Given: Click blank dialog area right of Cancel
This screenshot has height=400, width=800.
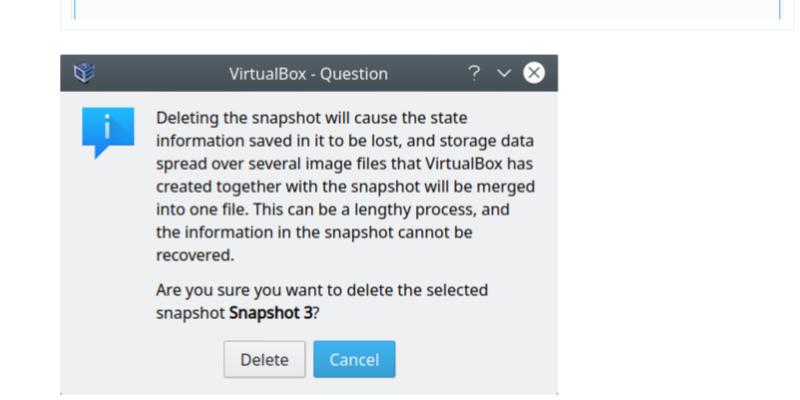Looking at the screenshot, I should [x=470, y=360].
